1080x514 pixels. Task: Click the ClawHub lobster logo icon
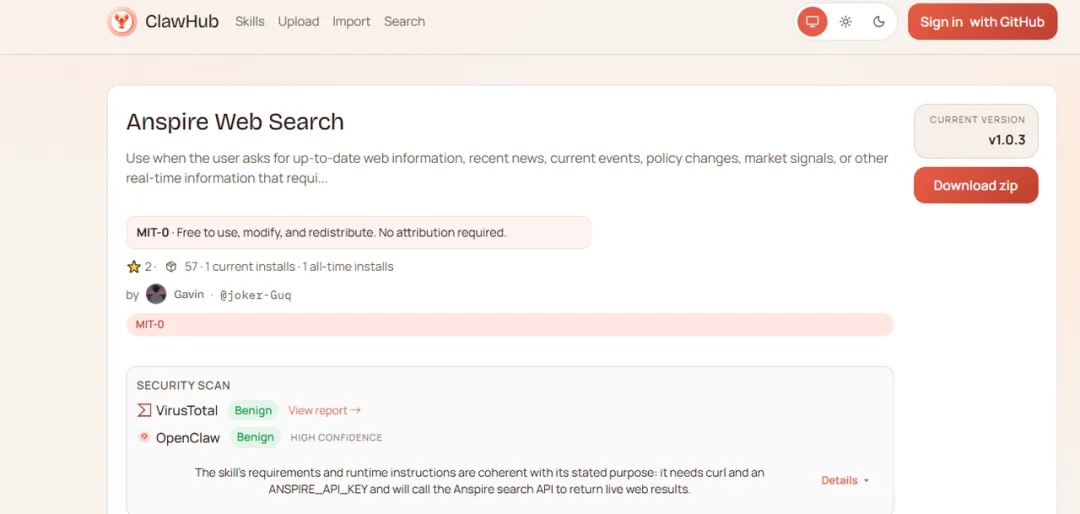[122, 21]
